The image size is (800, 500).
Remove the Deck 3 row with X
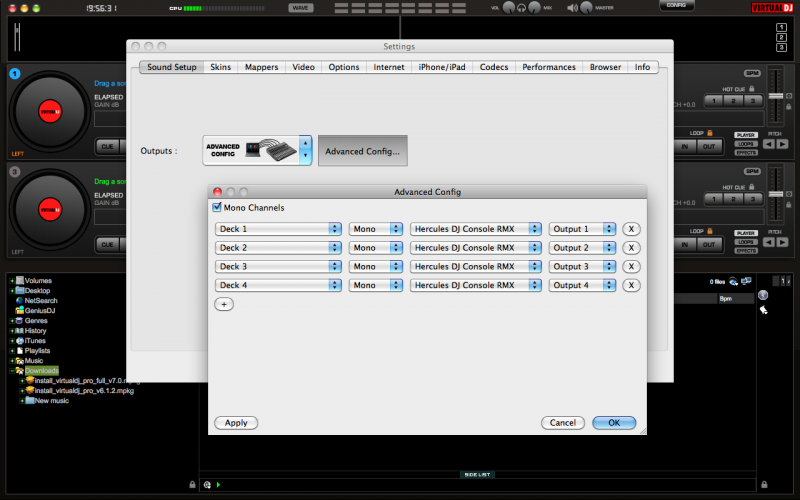(631, 266)
